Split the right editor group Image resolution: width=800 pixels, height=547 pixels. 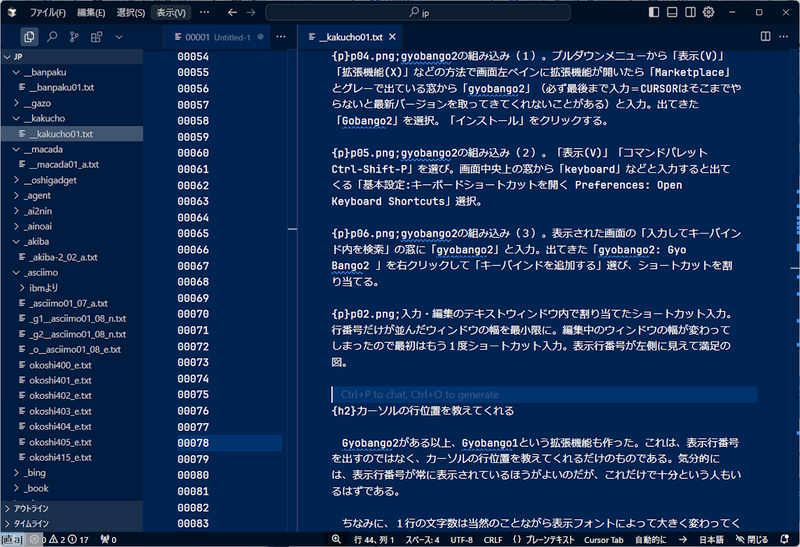pos(765,36)
